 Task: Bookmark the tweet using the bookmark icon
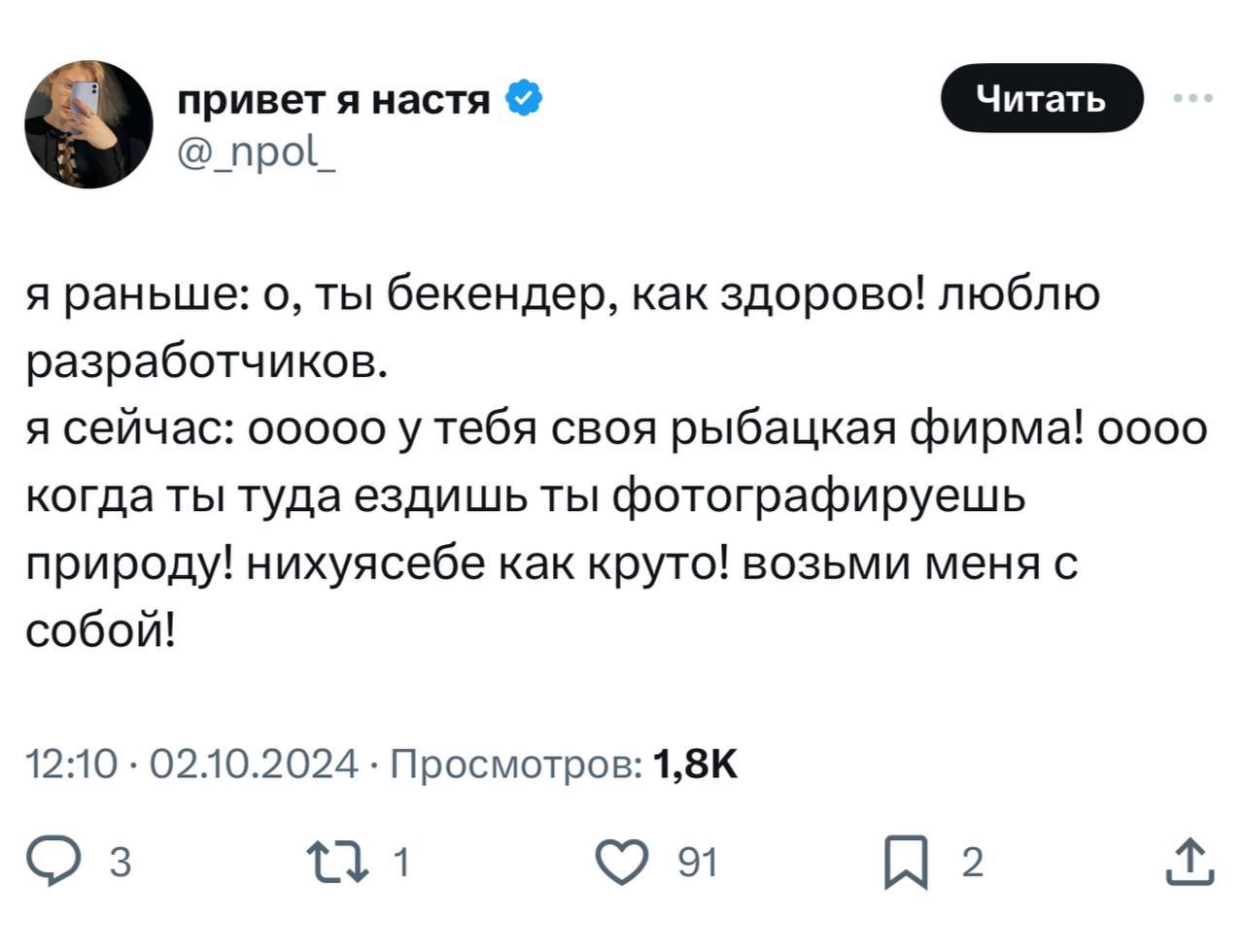[905, 863]
